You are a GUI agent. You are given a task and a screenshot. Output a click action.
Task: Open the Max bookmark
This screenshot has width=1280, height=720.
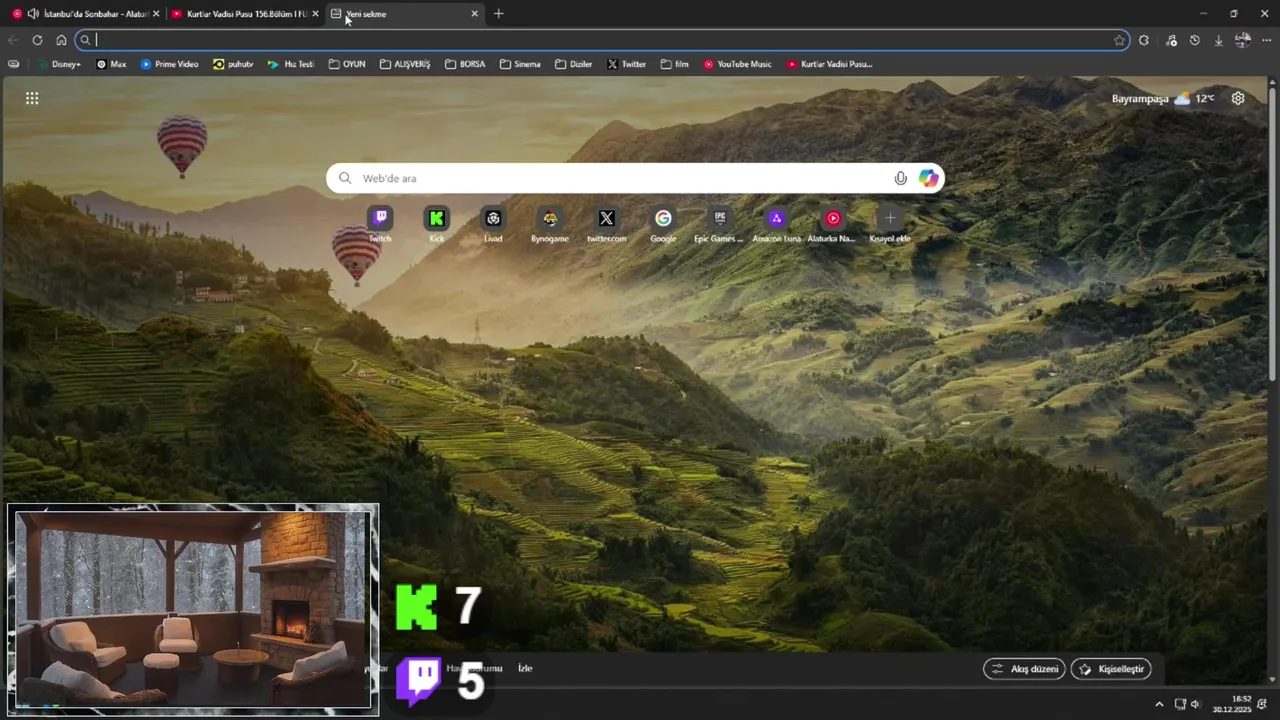point(111,64)
